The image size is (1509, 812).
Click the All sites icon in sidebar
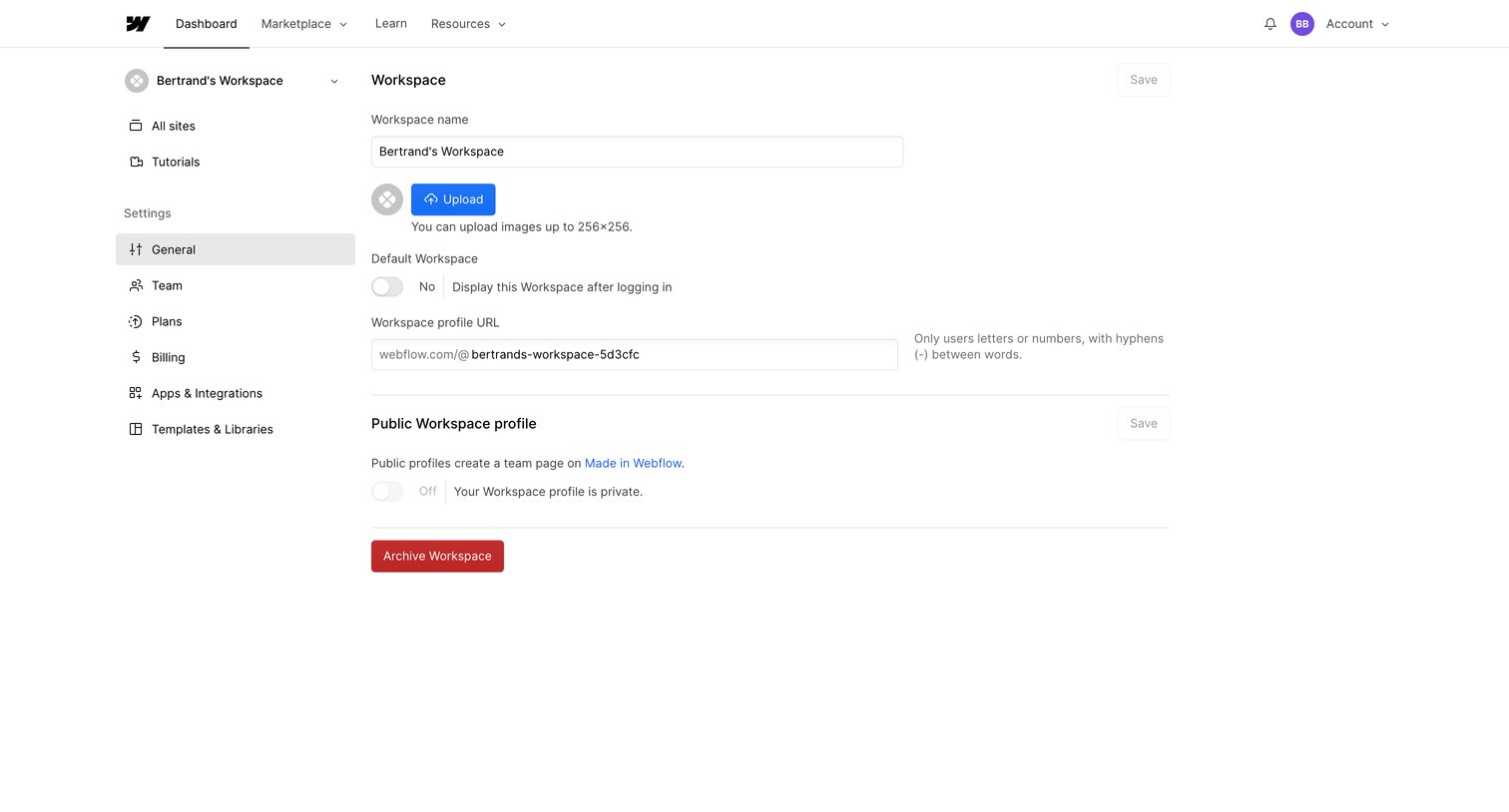pos(136,126)
